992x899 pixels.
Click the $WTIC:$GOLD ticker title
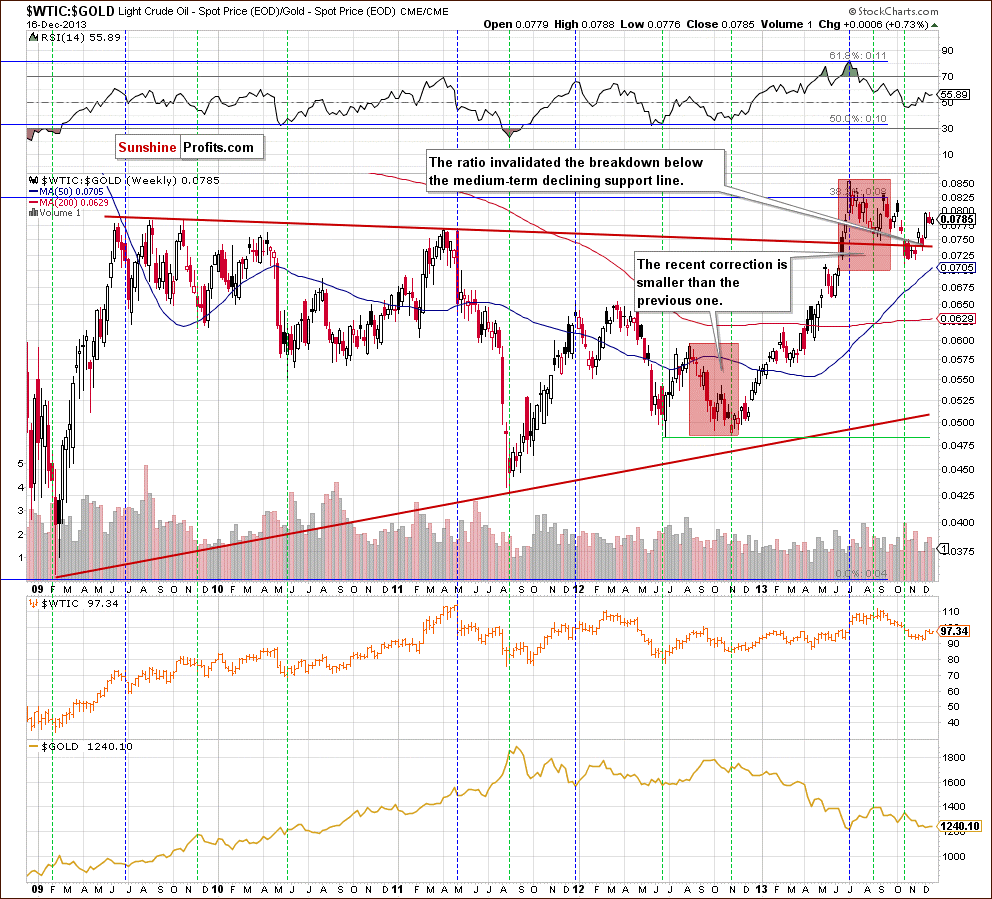point(70,11)
